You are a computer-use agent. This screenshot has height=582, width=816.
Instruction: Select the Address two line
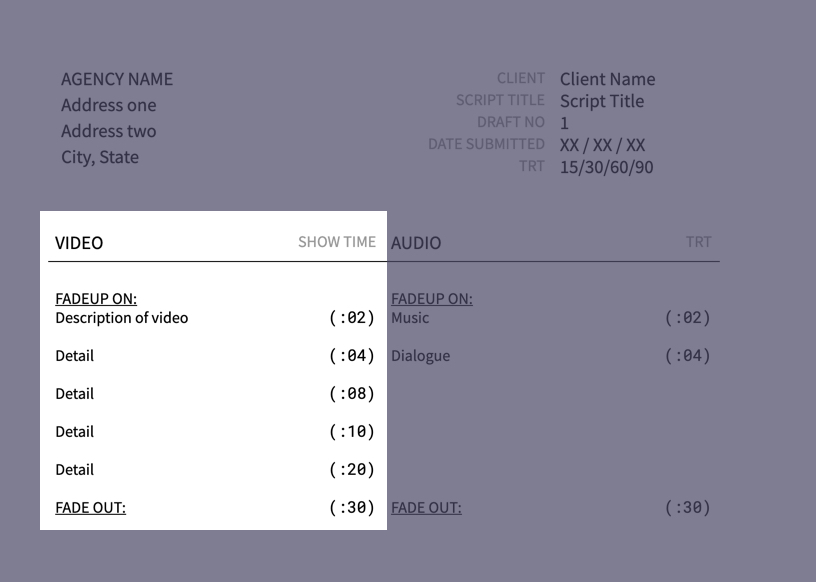click(x=108, y=131)
